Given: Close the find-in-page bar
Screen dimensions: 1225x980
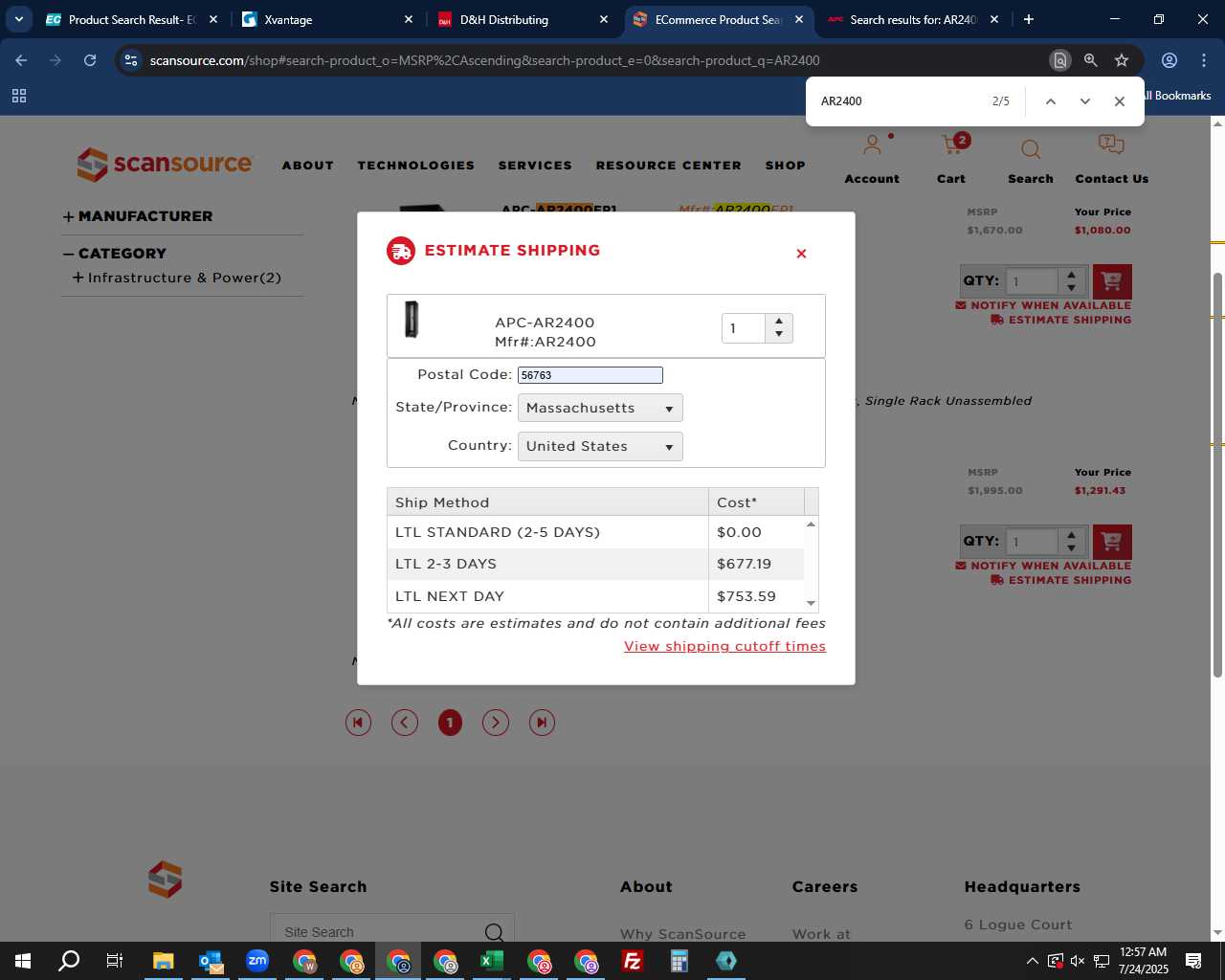Looking at the screenshot, I should (1119, 101).
